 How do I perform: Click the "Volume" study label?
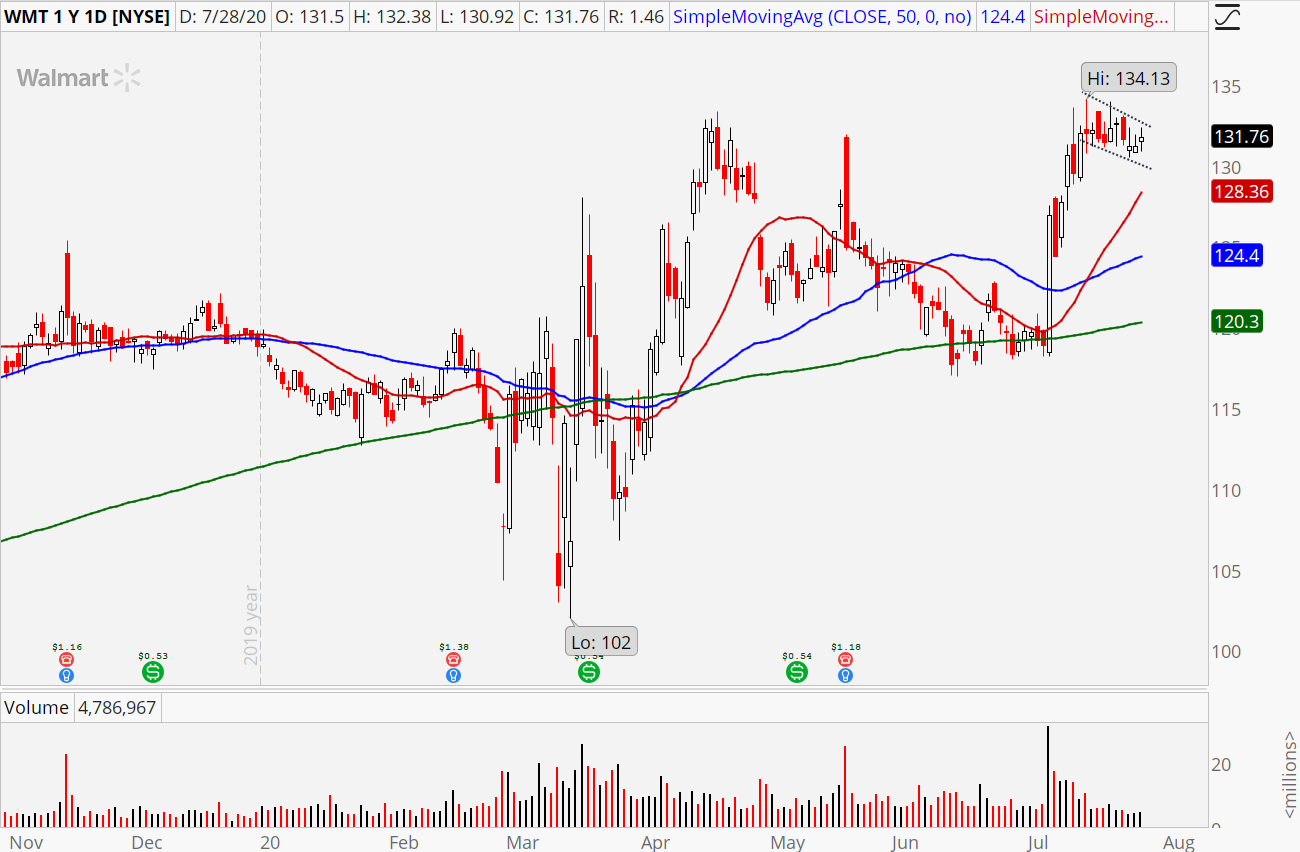pos(37,708)
